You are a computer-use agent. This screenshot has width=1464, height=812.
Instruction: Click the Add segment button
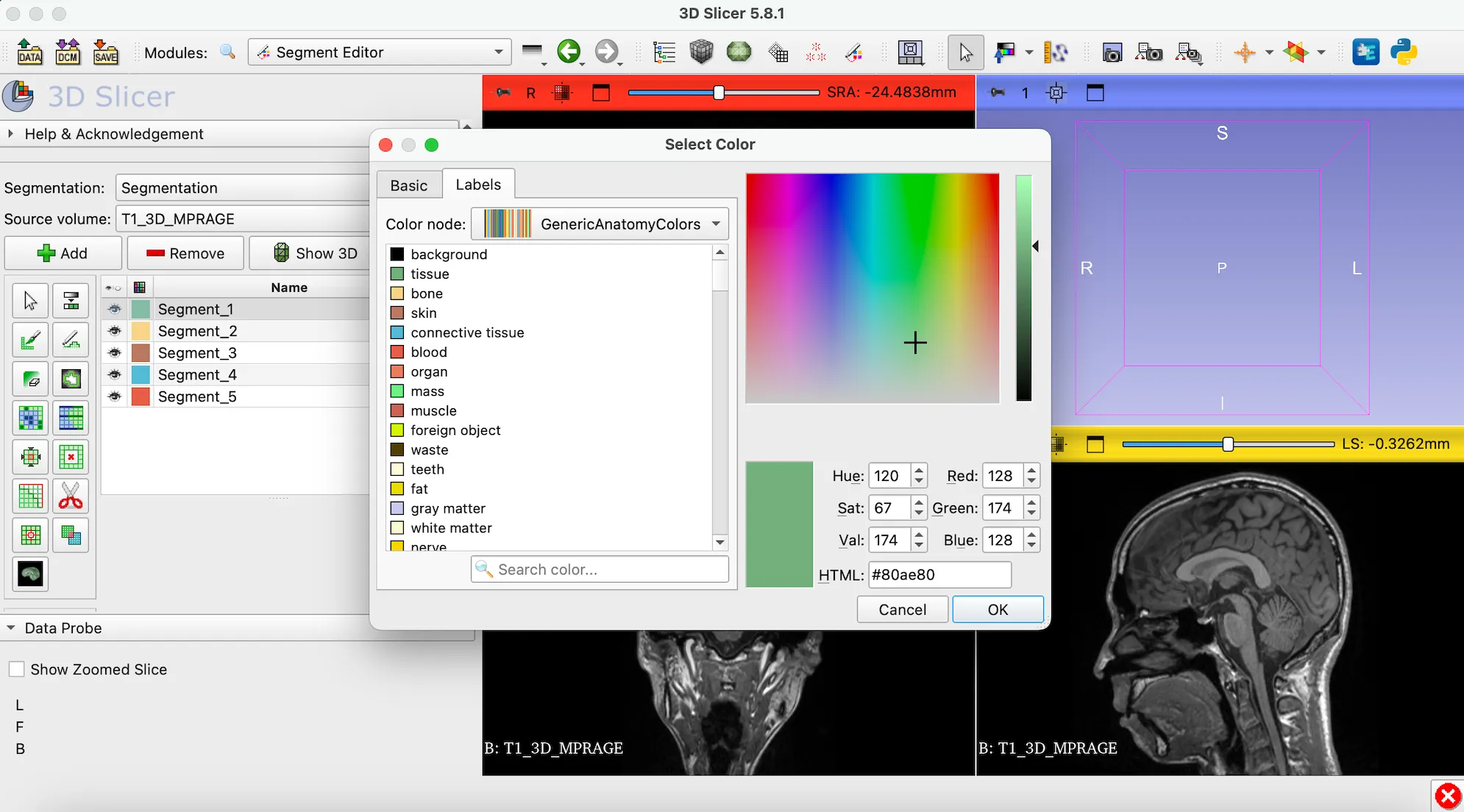click(x=63, y=252)
